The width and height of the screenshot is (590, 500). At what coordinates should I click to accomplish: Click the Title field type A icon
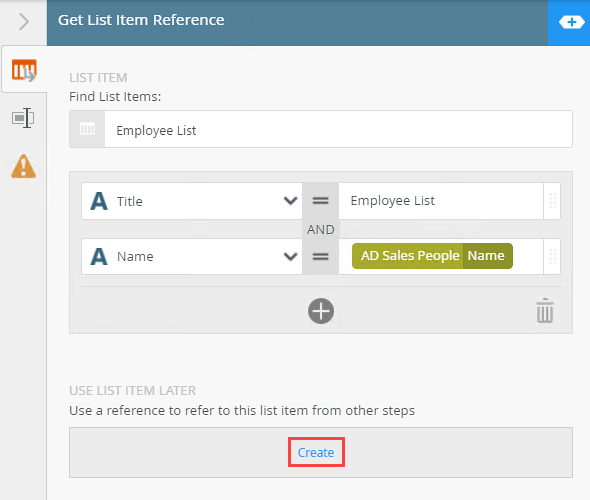tap(99, 201)
